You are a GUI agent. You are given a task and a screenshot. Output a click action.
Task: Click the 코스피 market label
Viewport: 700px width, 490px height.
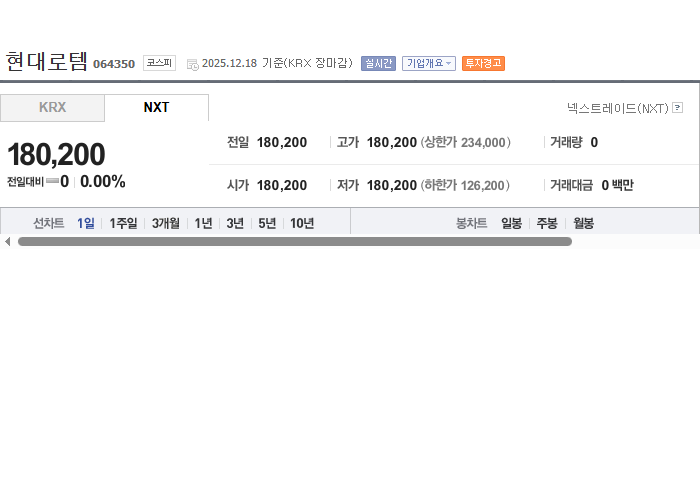click(159, 63)
